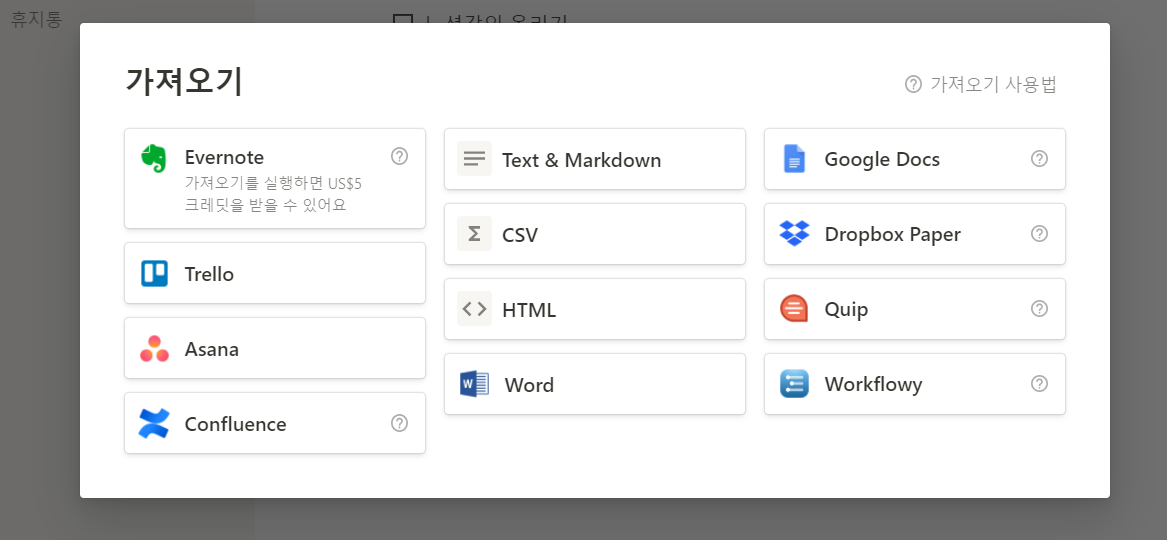The image size is (1167, 540).
Task: Import a CSV file
Action: pos(595,234)
